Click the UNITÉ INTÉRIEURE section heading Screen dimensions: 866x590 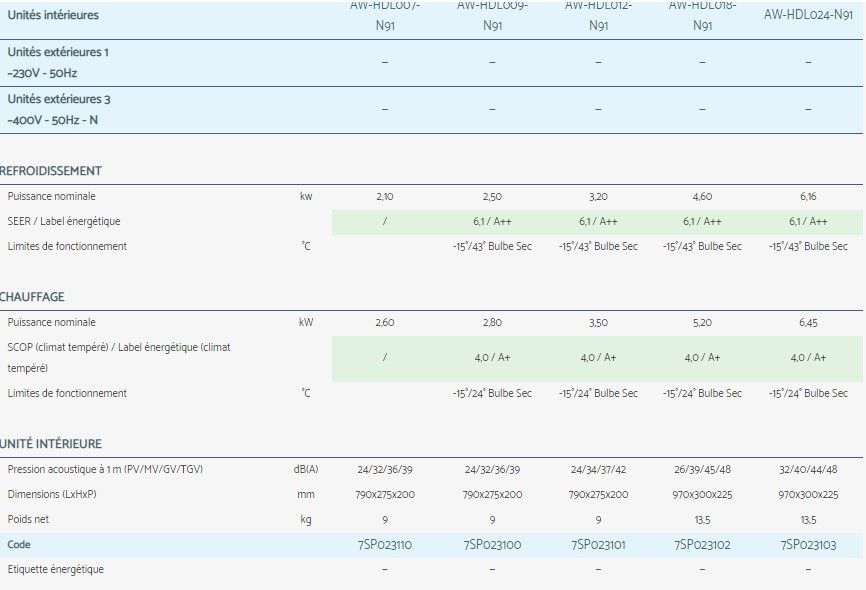tap(51, 444)
